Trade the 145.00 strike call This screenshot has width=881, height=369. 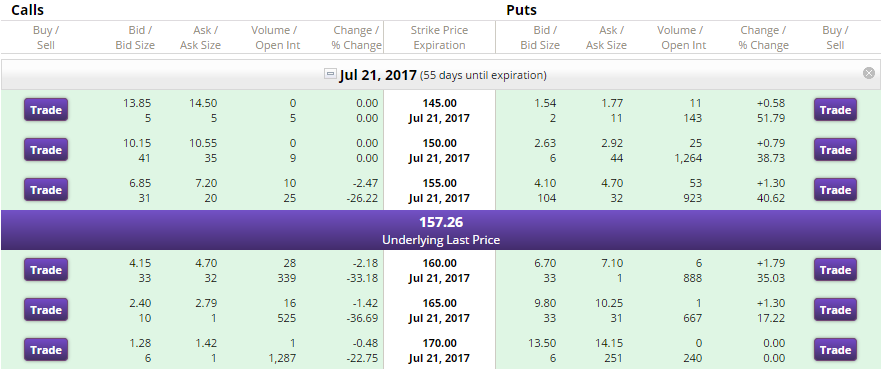click(x=46, y=110)
